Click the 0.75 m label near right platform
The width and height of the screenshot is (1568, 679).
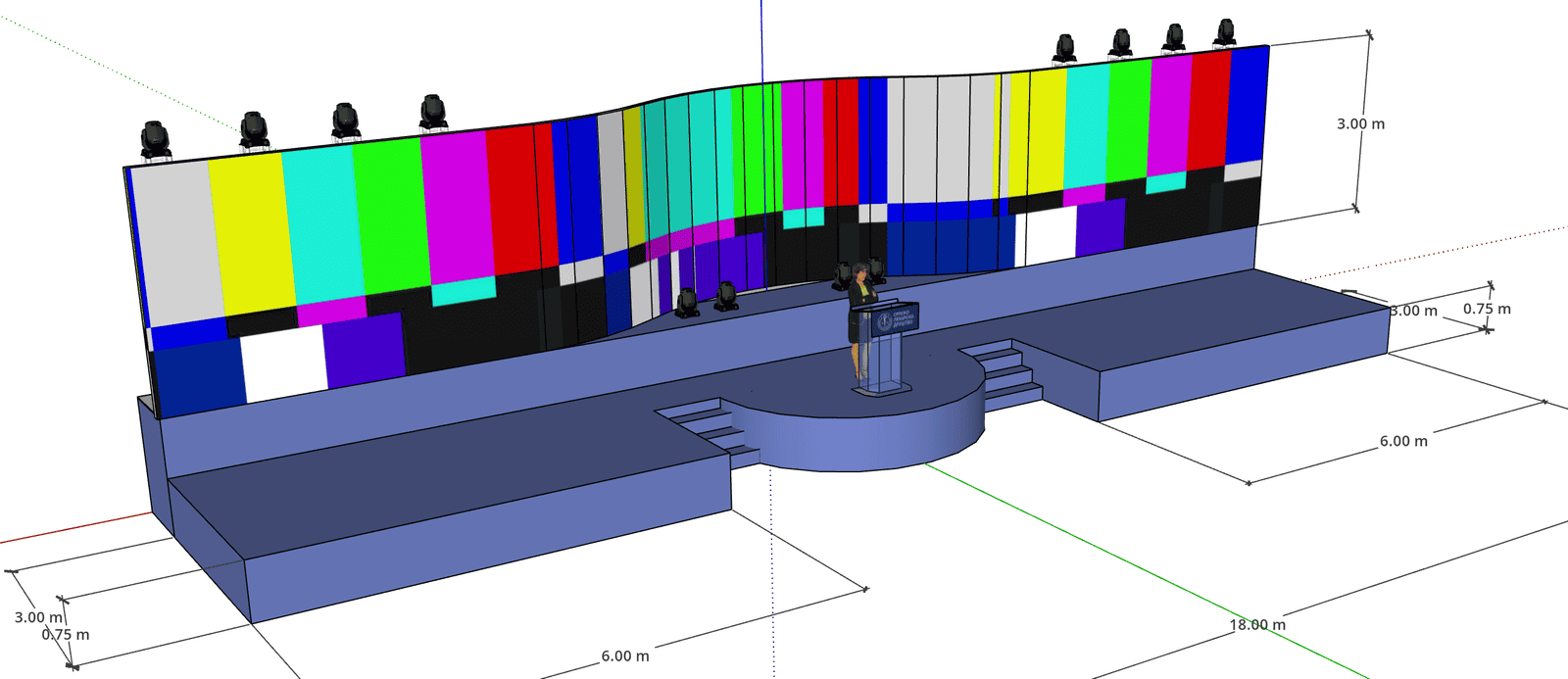[1487, 310]
